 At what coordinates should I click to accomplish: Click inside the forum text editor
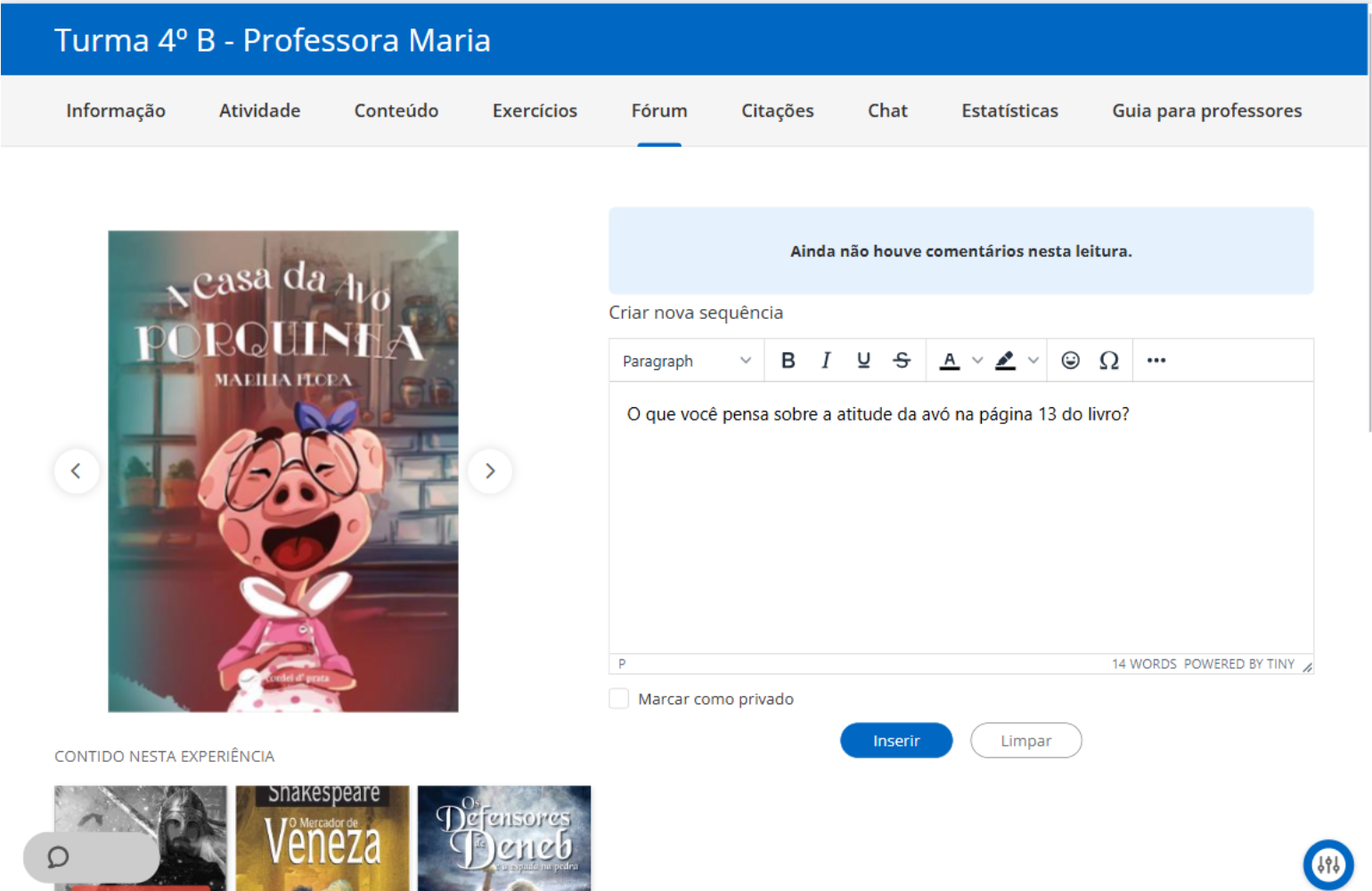click(x=960, y=518)
